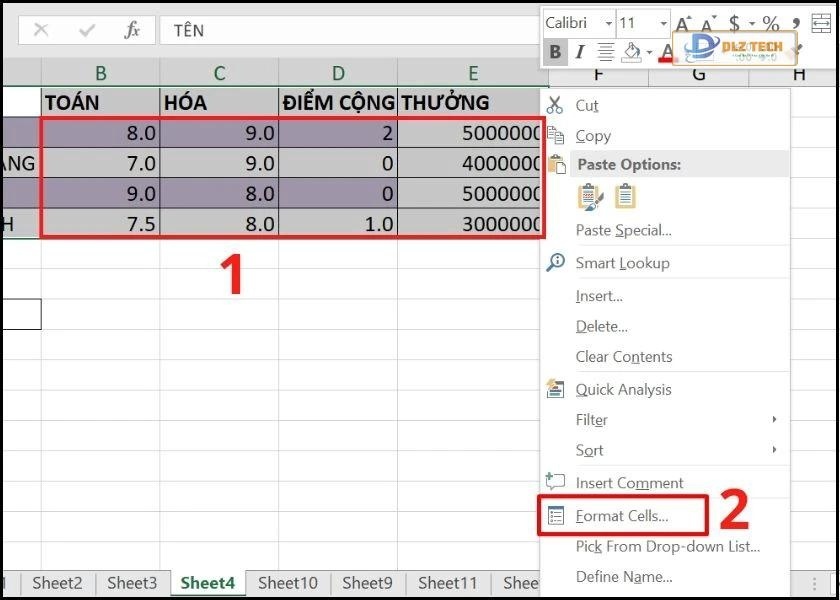Toggle Bold formatting in mini toolbar

click(556, 52)
